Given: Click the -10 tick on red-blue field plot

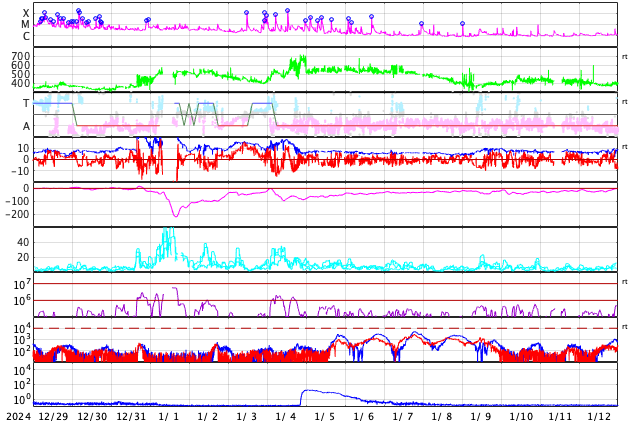Looking at the screenshot, I should (x=20, y=171).
